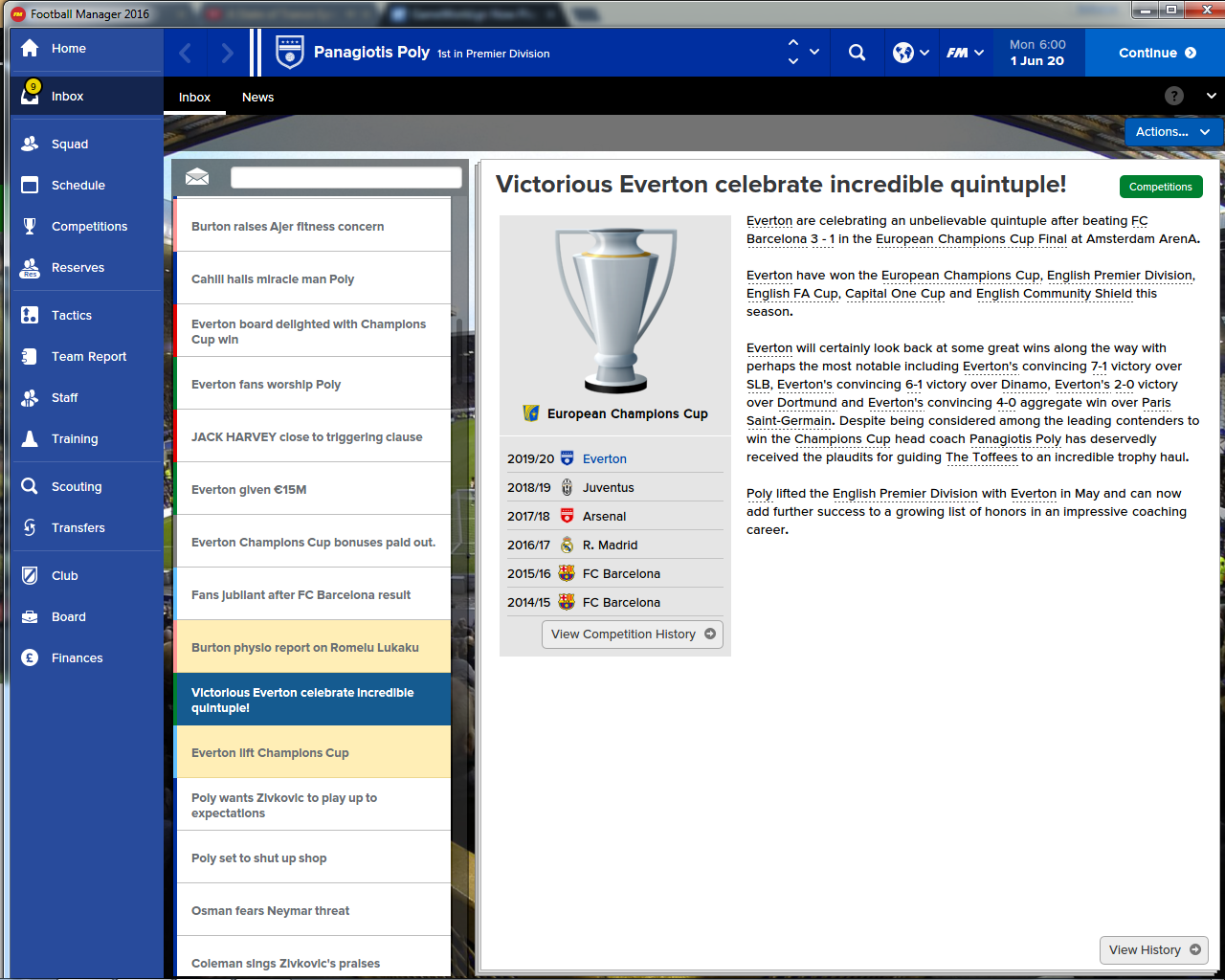
Task: Click the Everton club badge in header
Action: point(289,53)
